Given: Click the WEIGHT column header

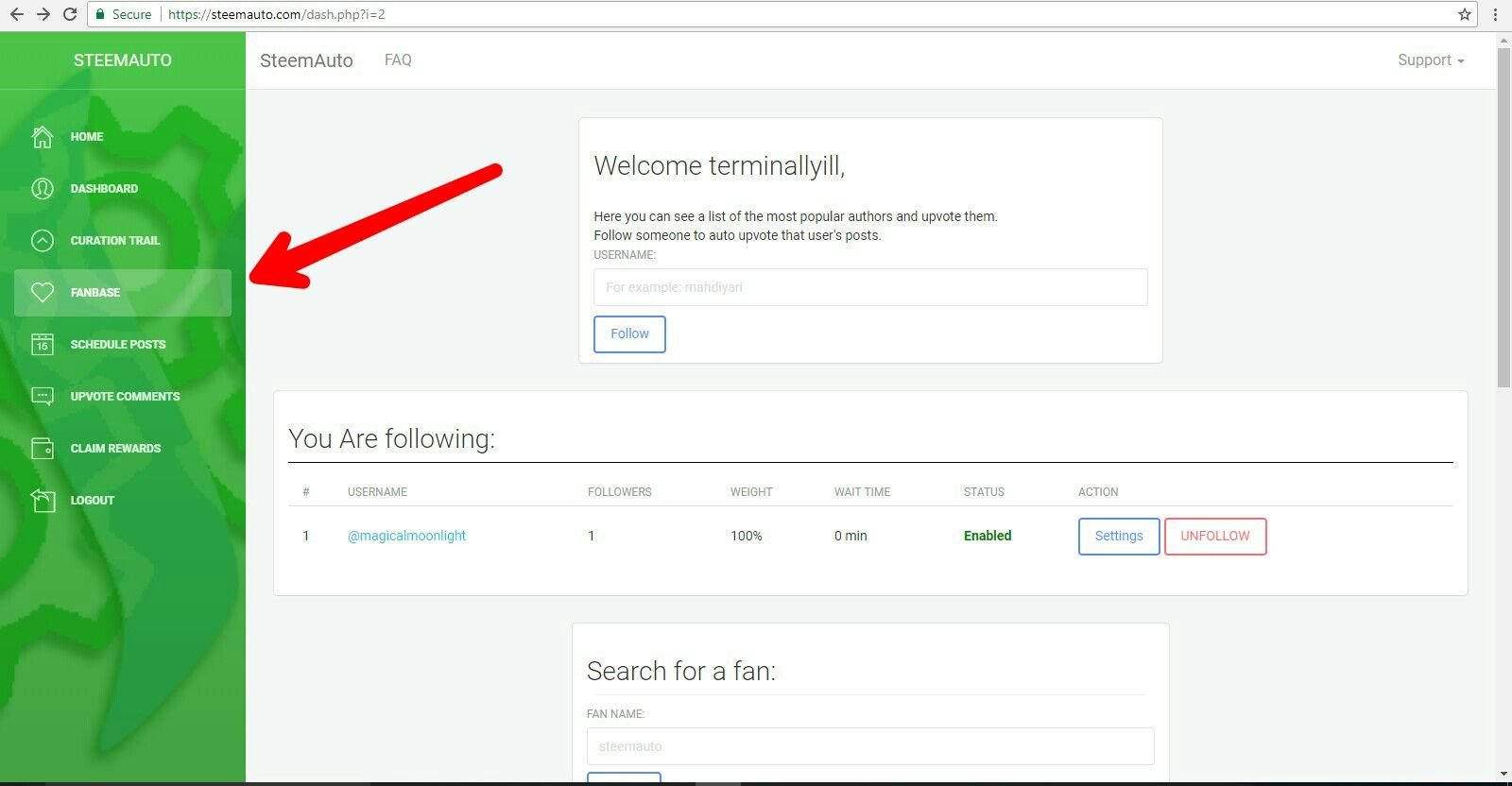Looking at the screenshot, I should coord(751,492).
